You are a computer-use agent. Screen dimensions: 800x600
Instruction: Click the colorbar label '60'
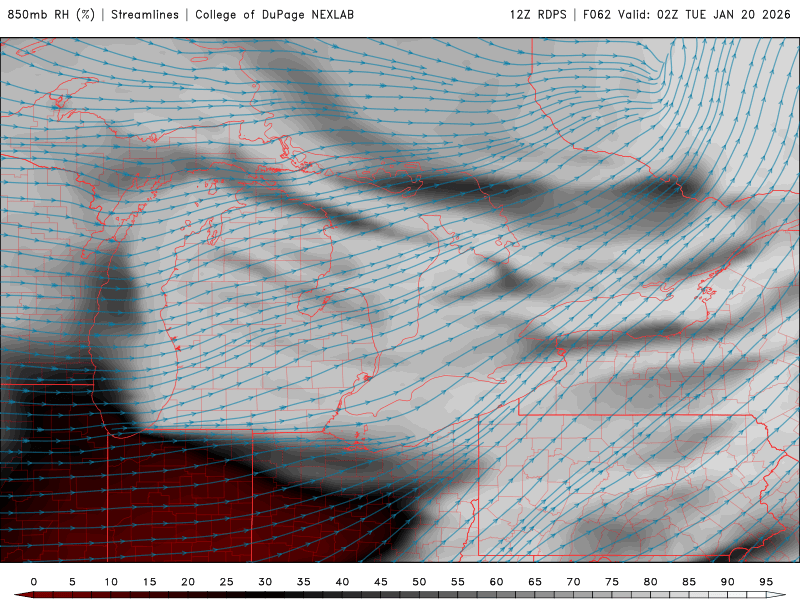[x=496, y=582]
